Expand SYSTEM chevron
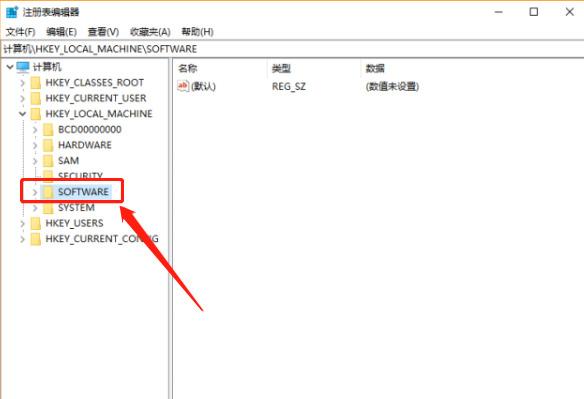The height and width of the screenshot is (399, 584). 35,208
